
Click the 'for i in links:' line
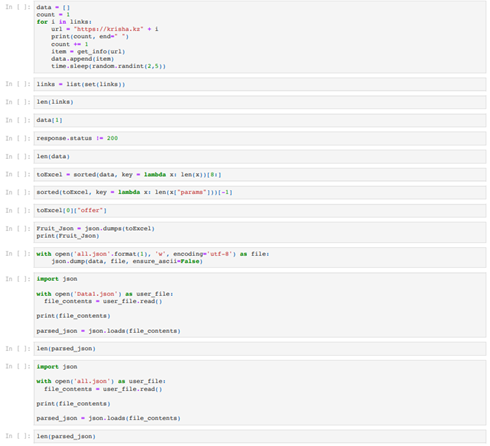64,22
